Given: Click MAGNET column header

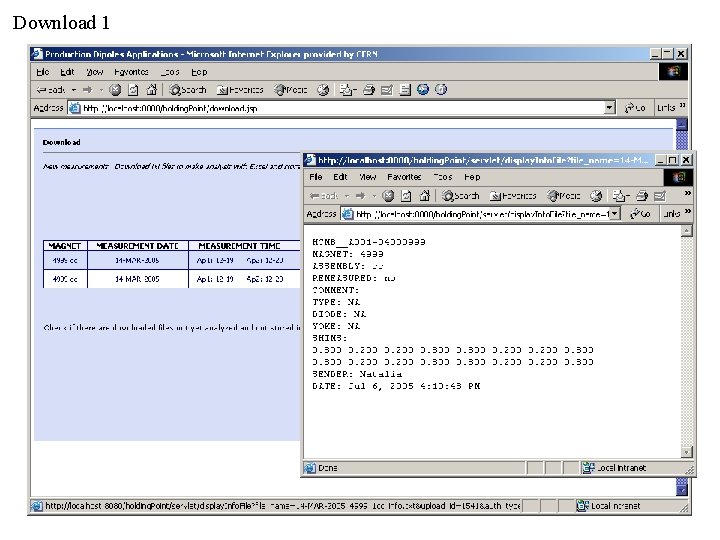Looking at the screenshot, I should tap(65, 246).
